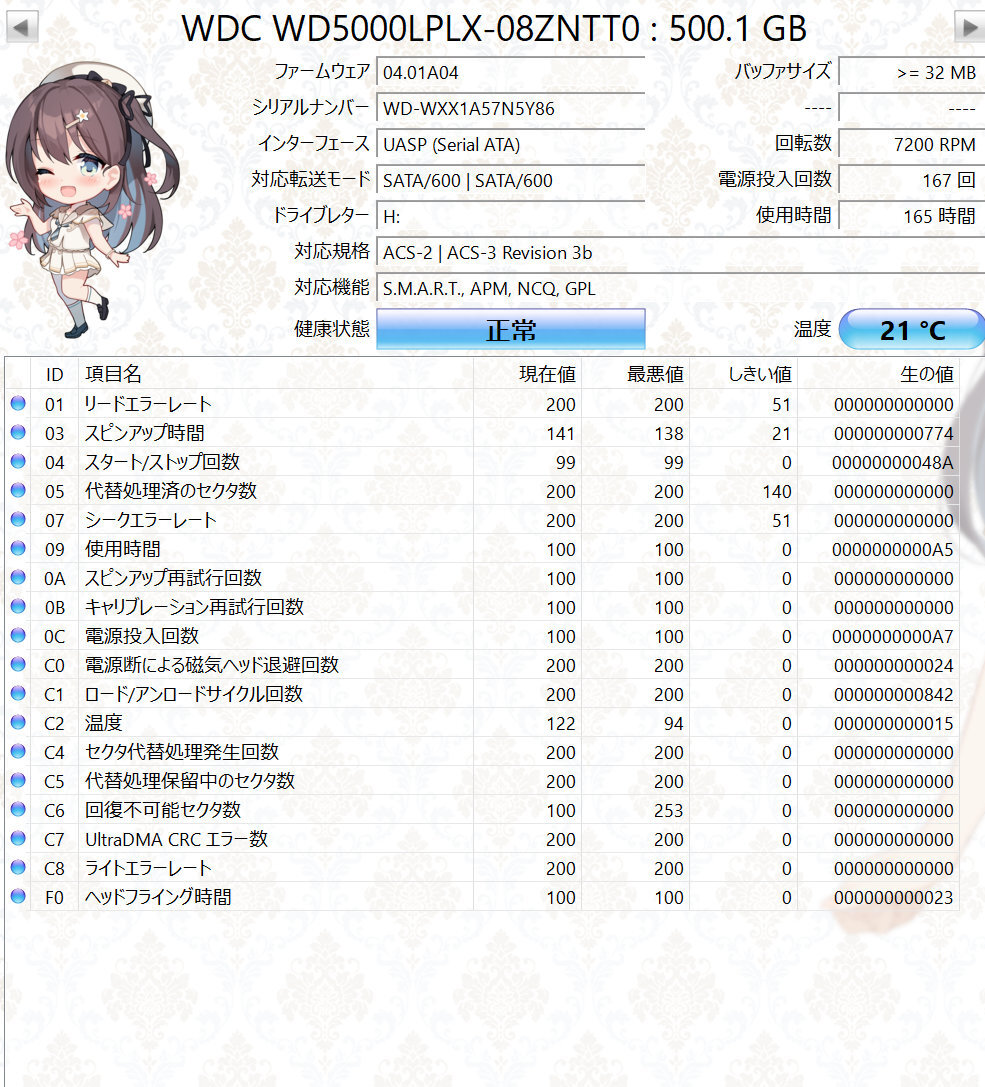Click the status icon for ID C4 row

[x=18, y=751]
